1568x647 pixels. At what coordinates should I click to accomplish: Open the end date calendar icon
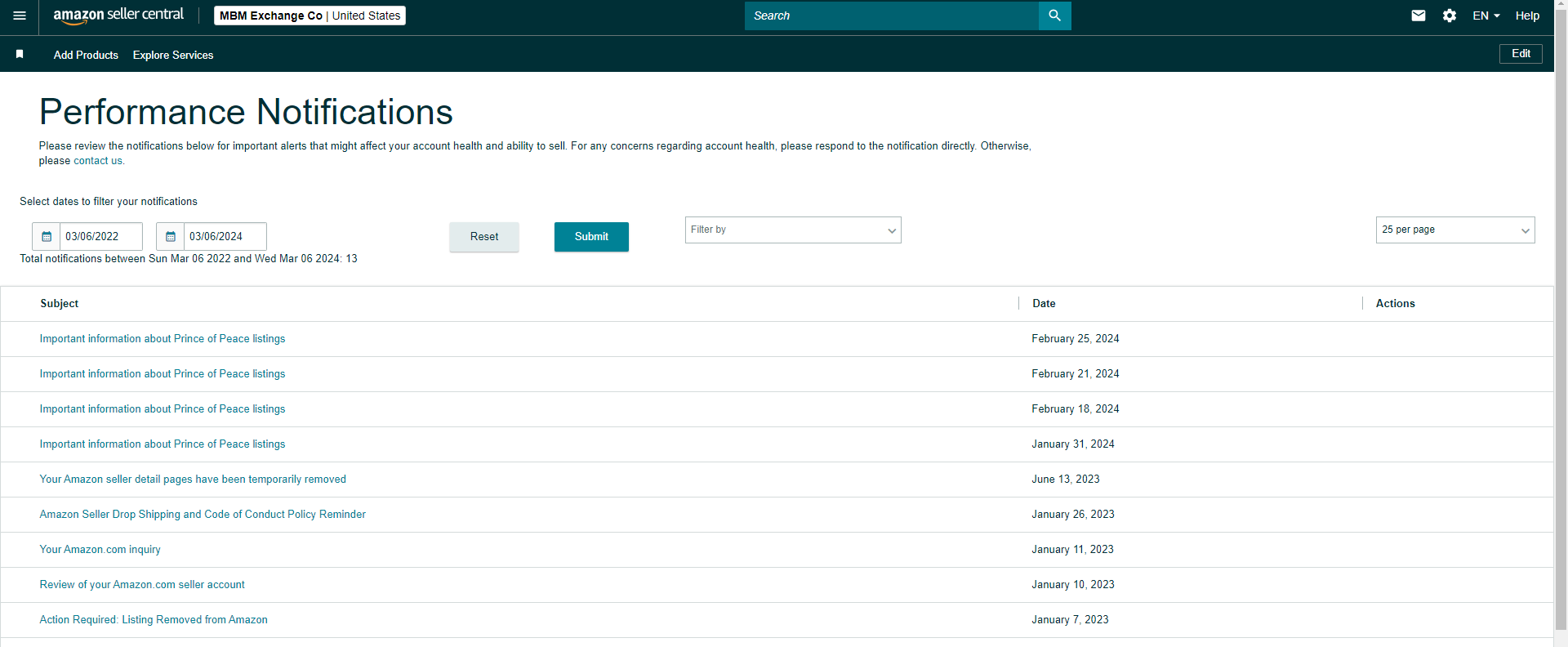tap(171, 237)
